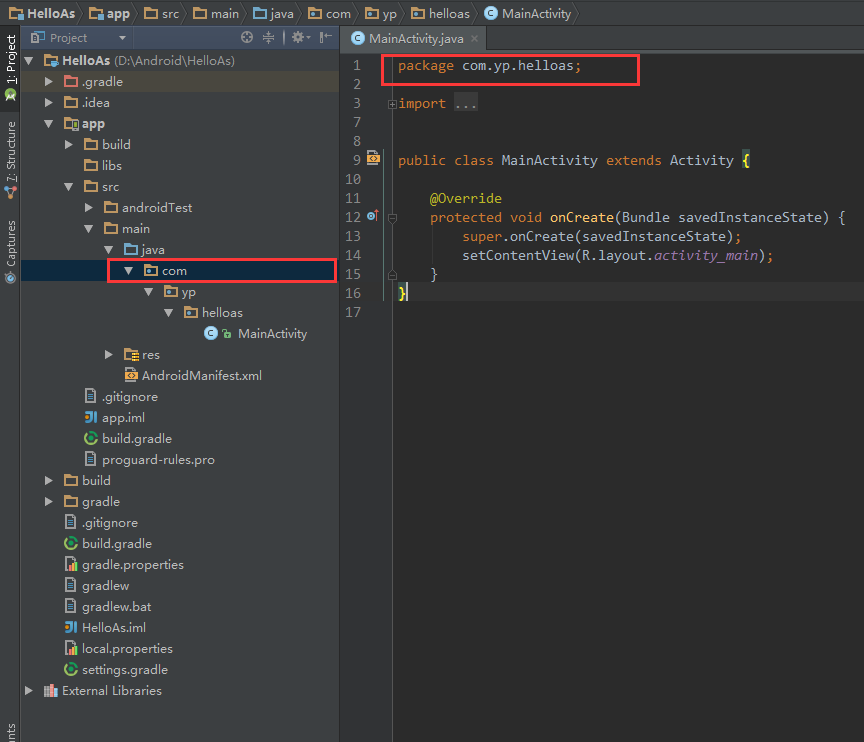Collapse the com package arrow

click(x=128, y=270)
